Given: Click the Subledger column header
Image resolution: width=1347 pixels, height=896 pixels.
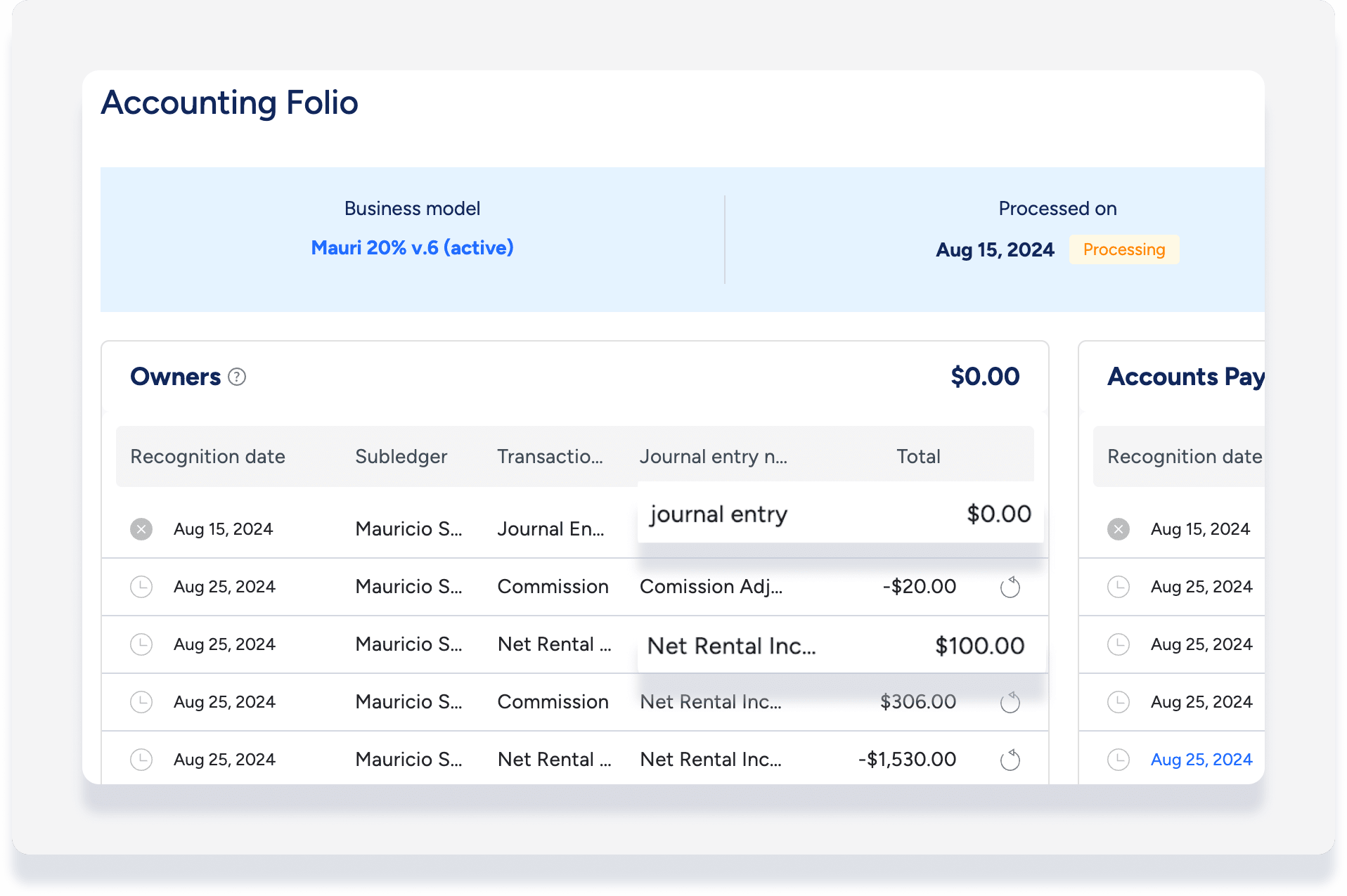Looking at the screenshot, I should tap(401, 457).
